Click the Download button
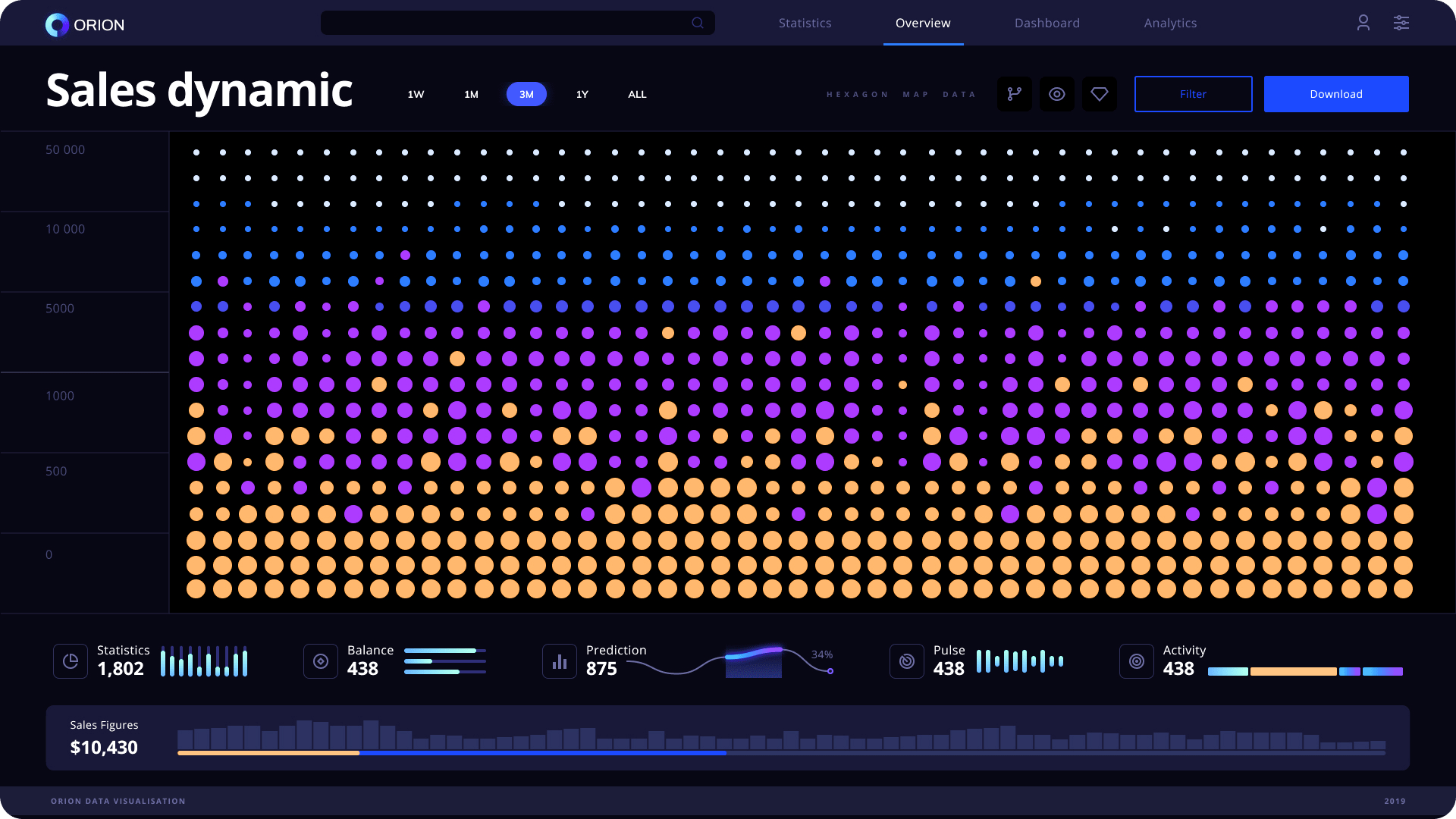This screenshot has height=819, width=1456. pos(1335,94)
